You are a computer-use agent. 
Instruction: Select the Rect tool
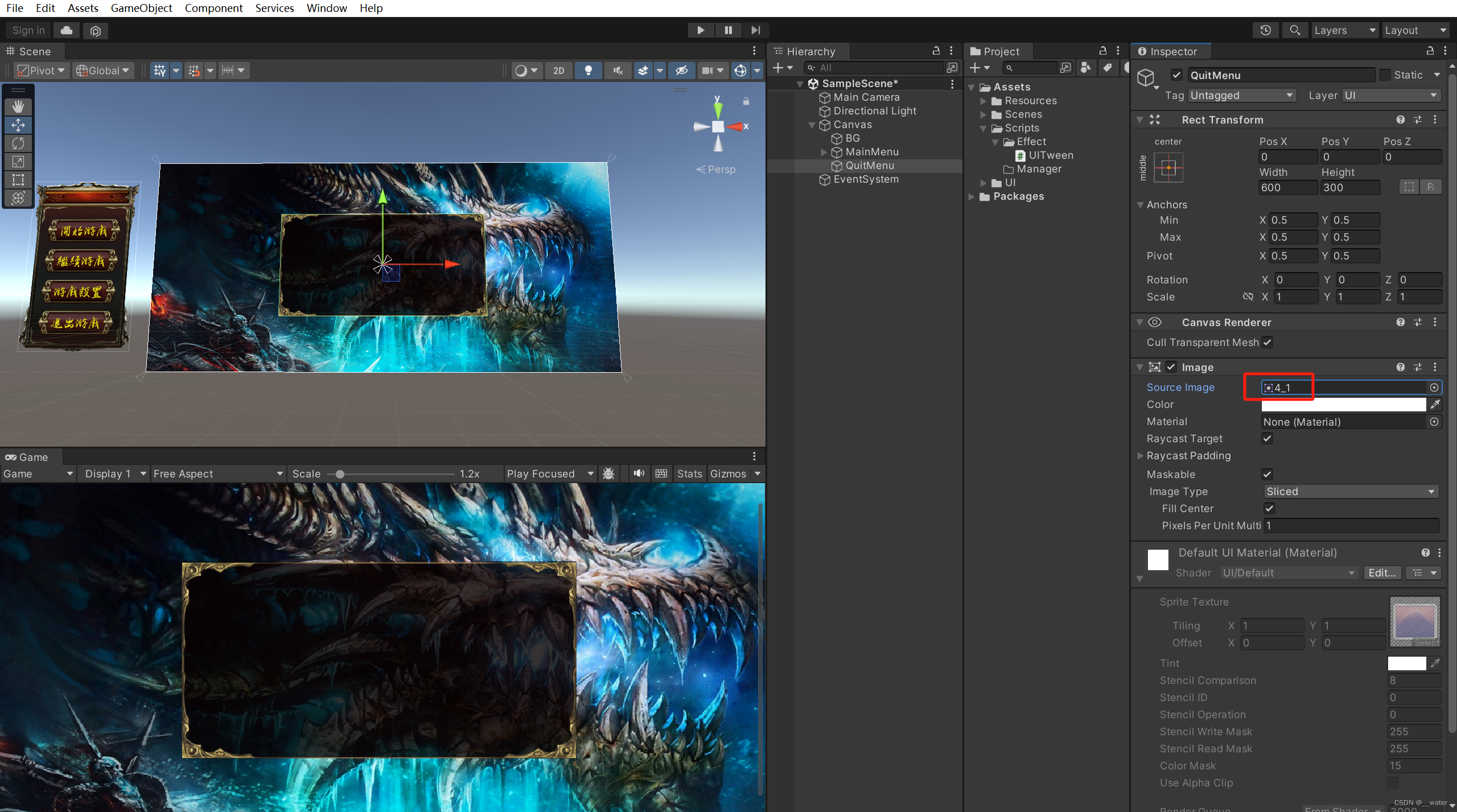pos(18,180)
